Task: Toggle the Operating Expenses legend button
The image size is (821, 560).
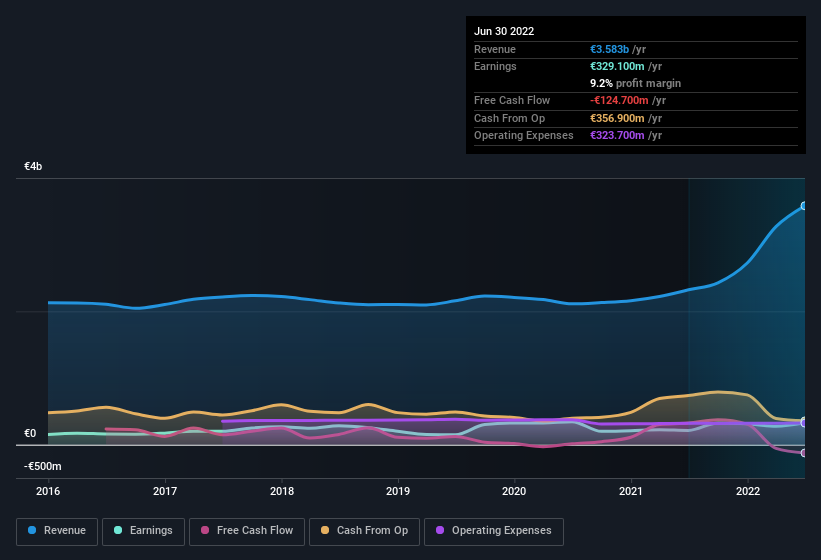Action: [494, 531]
